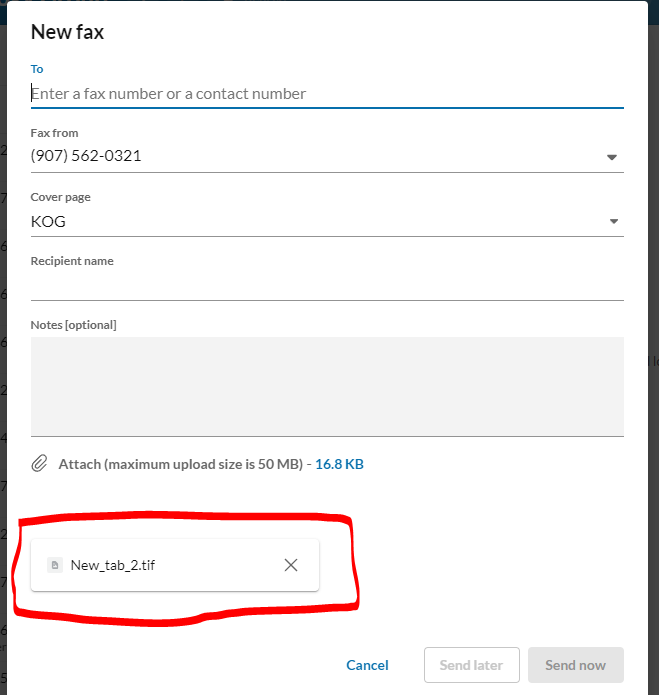Select the KOG cover page value
659x695 pixels.
click(x=48, y=222)
